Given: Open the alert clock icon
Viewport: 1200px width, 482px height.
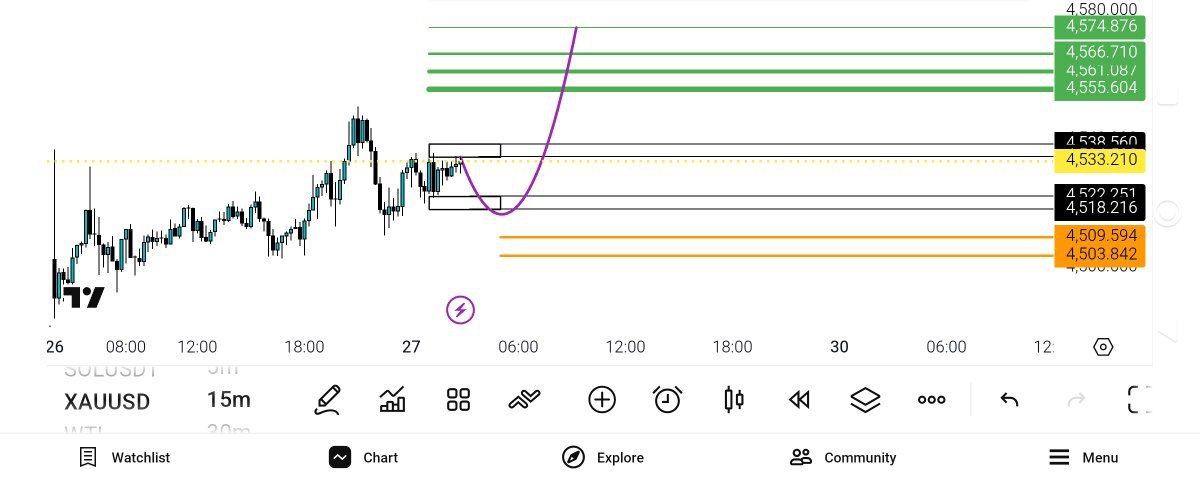Looking at the screenshot, I should tap(667, 400).
